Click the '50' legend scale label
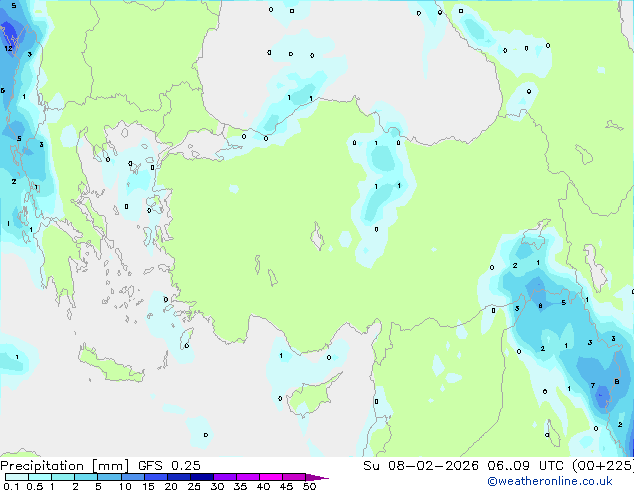 point(309,486)
